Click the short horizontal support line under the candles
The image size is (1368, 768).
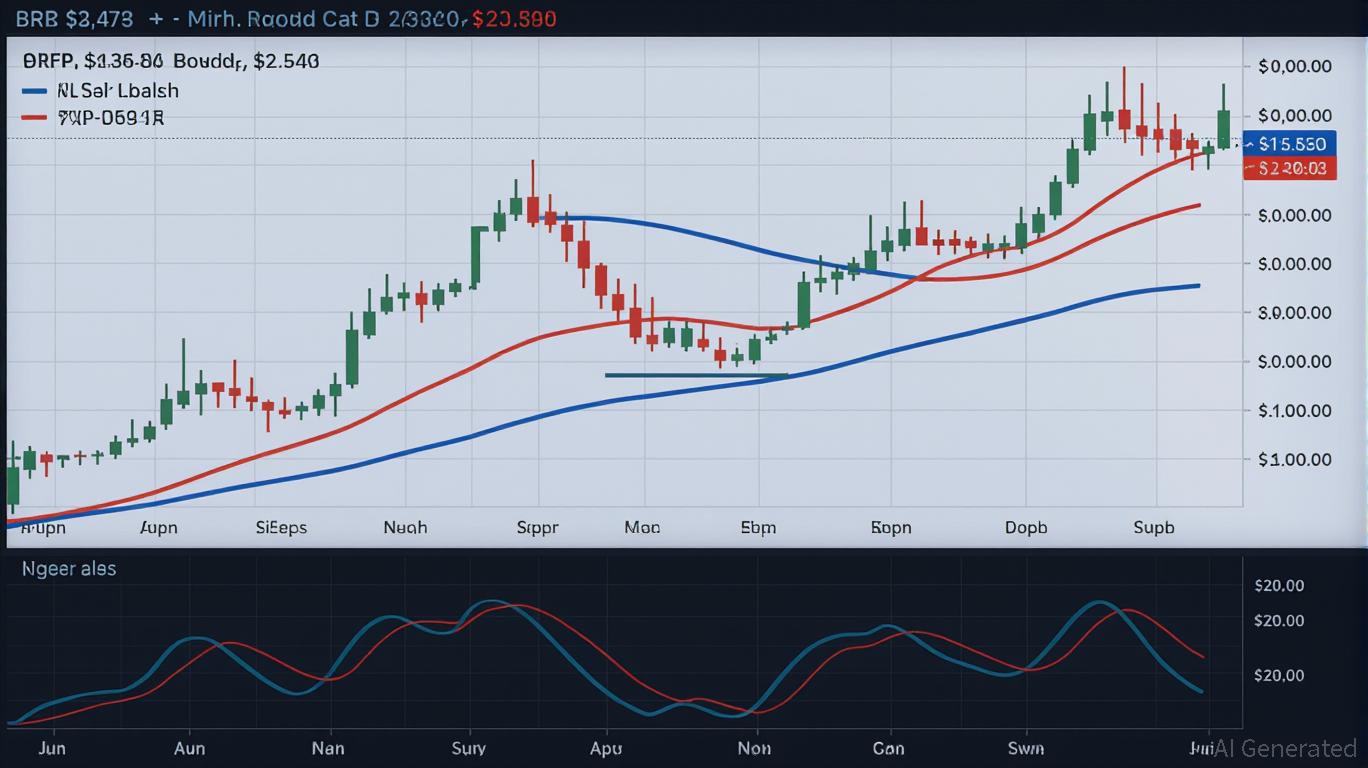(696, 375)
